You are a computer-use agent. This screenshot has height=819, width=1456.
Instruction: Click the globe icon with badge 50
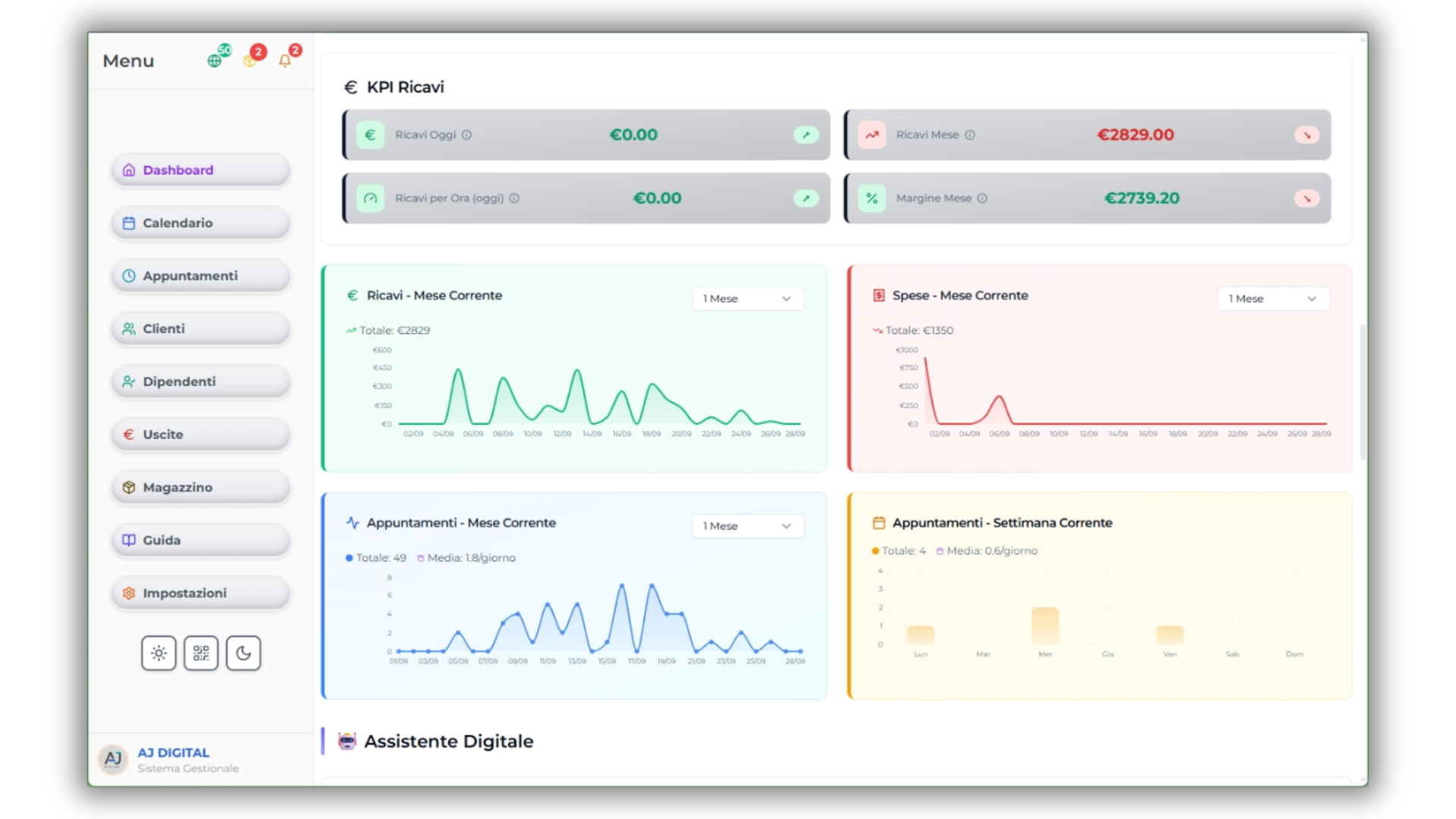coord(215,61)
